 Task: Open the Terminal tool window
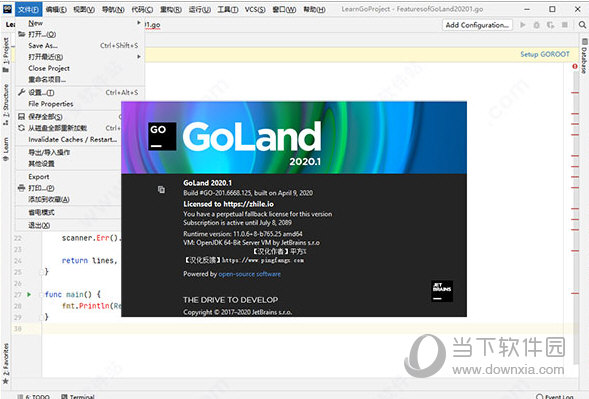pos(78,396)
